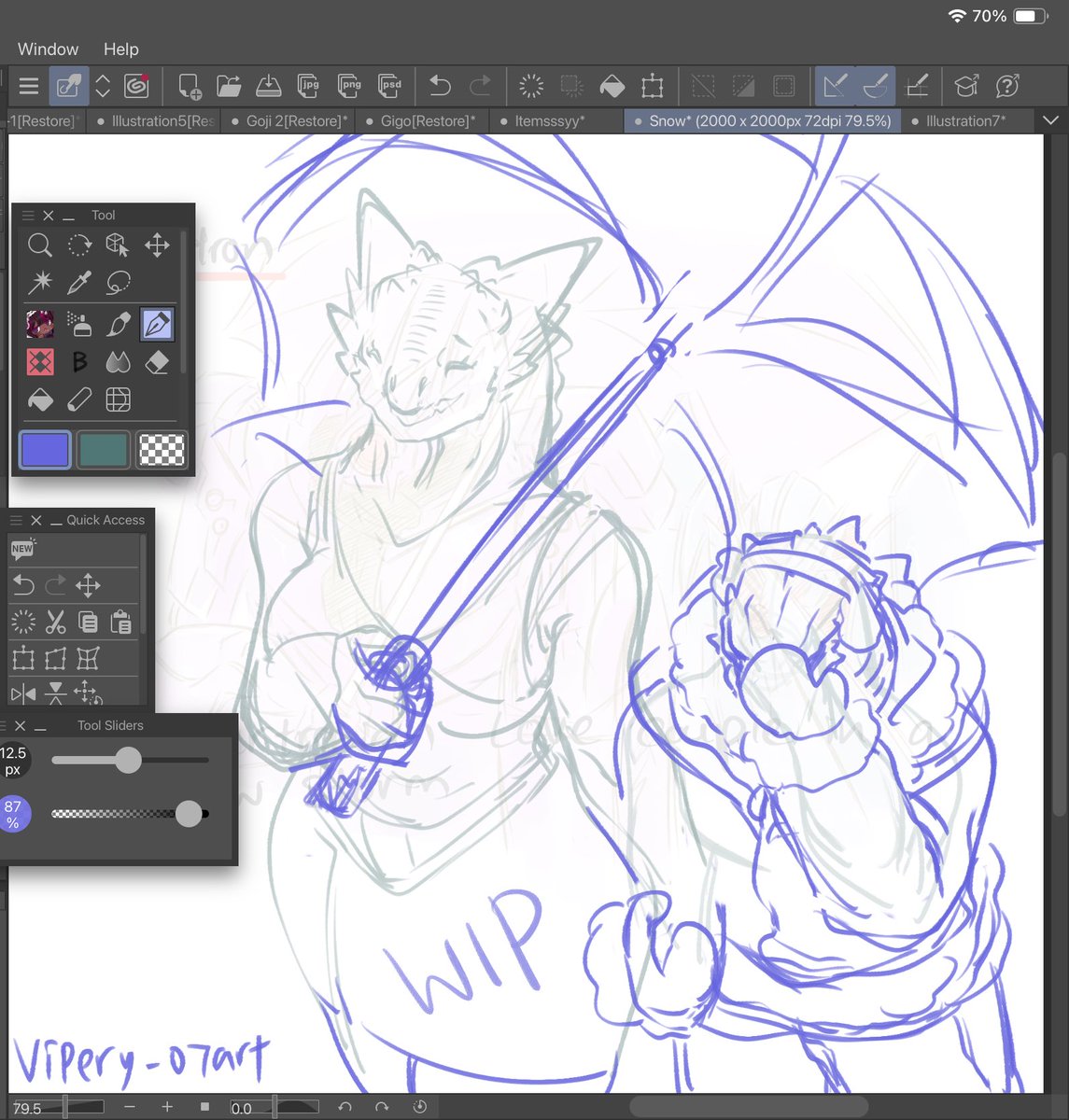Click the up/down arrows stepper in command bar
1069x1120 pixels.
103,87
